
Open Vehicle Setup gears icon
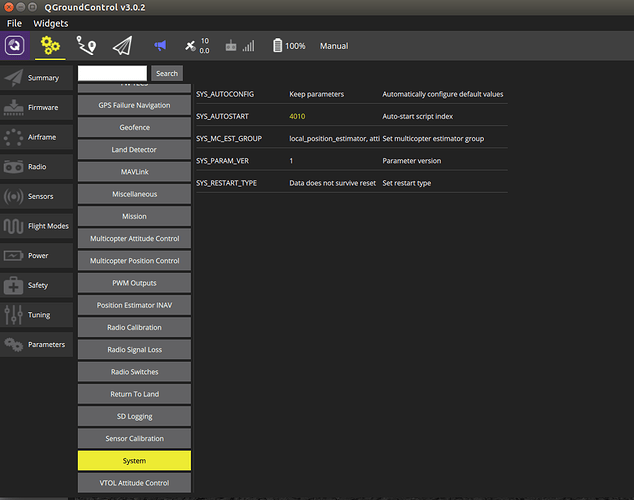pos(50,46)
